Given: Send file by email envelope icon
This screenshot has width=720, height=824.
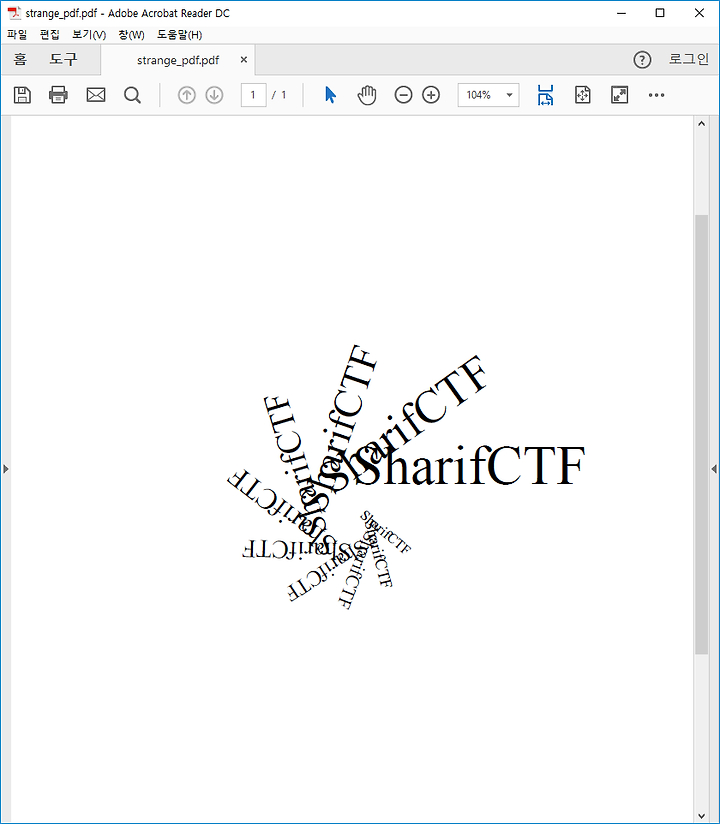Looking at the screenshot, I should [96, 95].
